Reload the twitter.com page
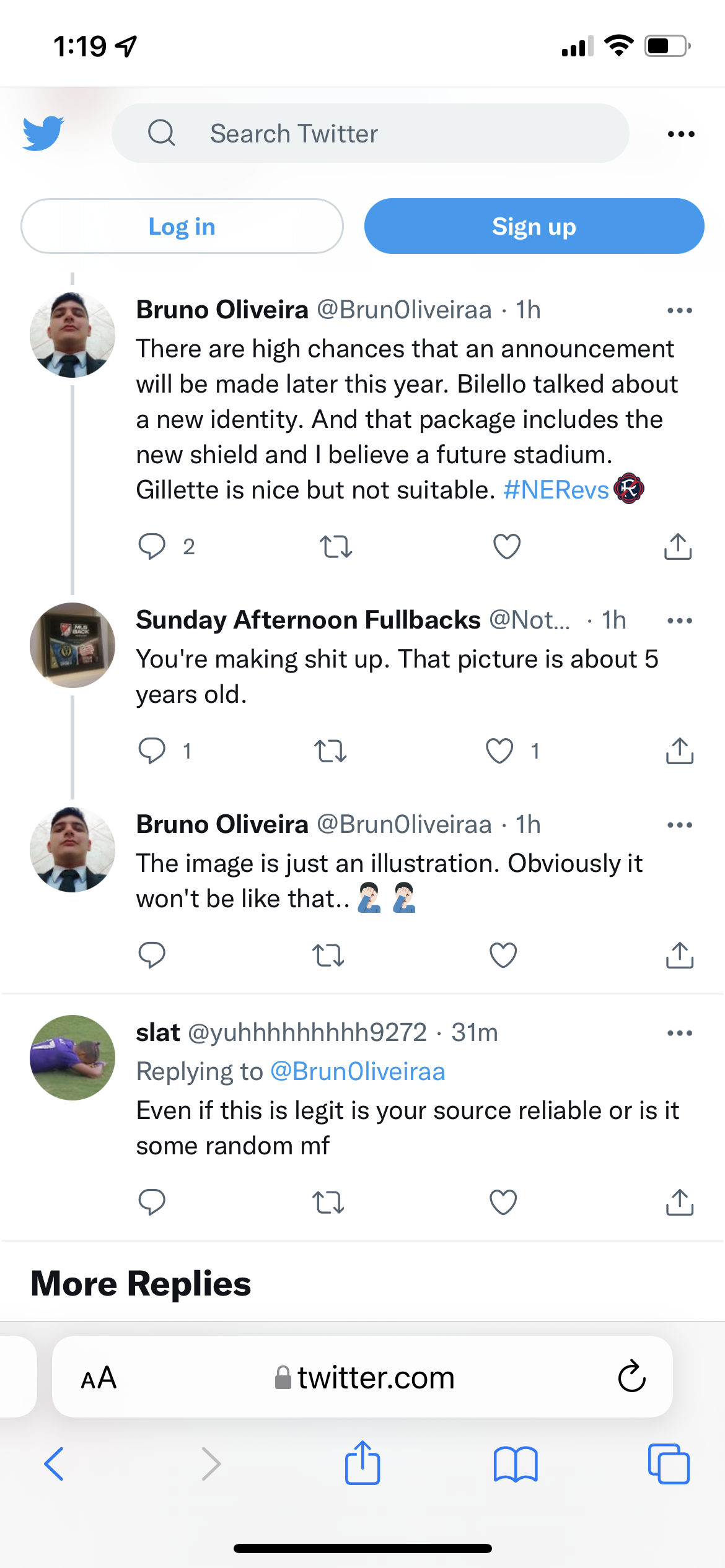Viewport: 725px width, 1568px height. pyautogui.click(x=631, y=1377)
